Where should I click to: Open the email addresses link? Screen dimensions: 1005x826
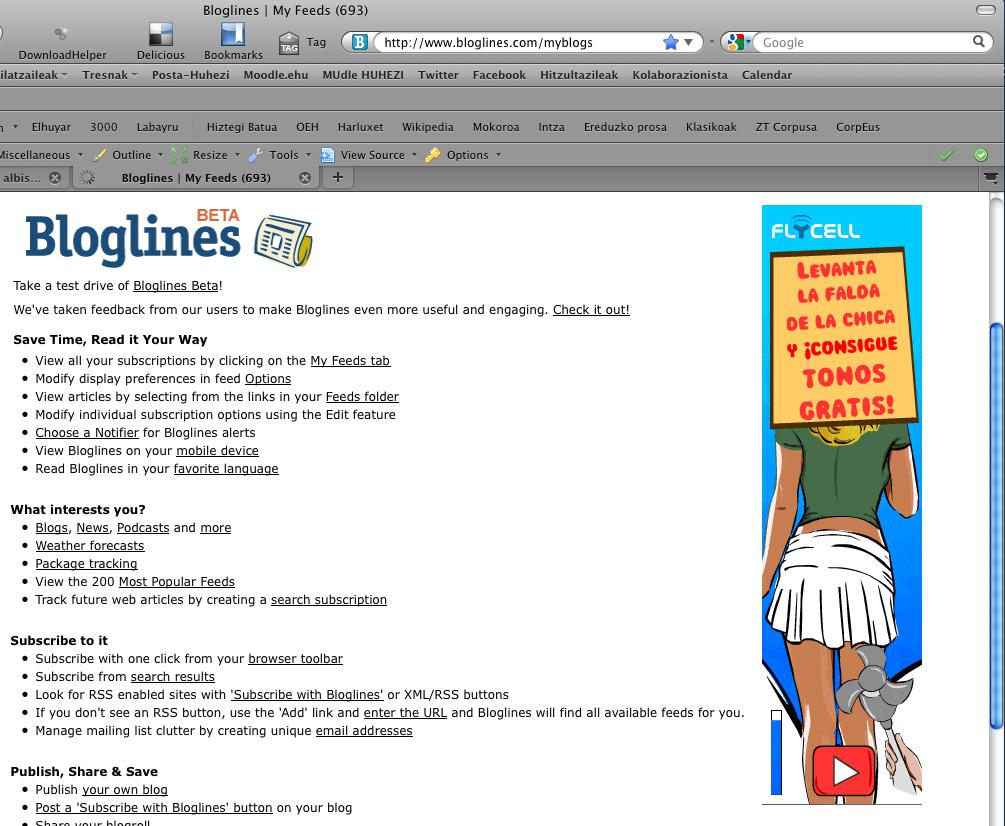(363, 731)
